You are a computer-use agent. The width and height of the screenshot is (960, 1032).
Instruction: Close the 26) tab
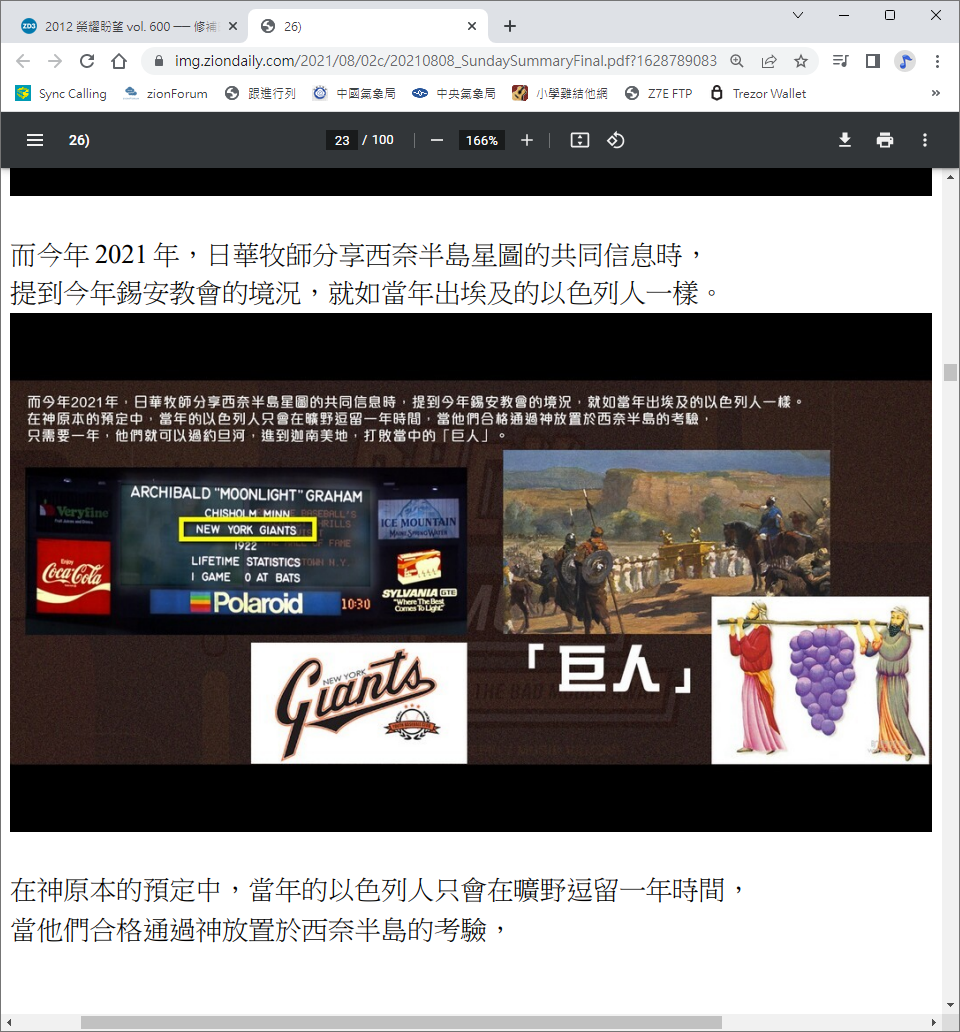coord(472,26)
